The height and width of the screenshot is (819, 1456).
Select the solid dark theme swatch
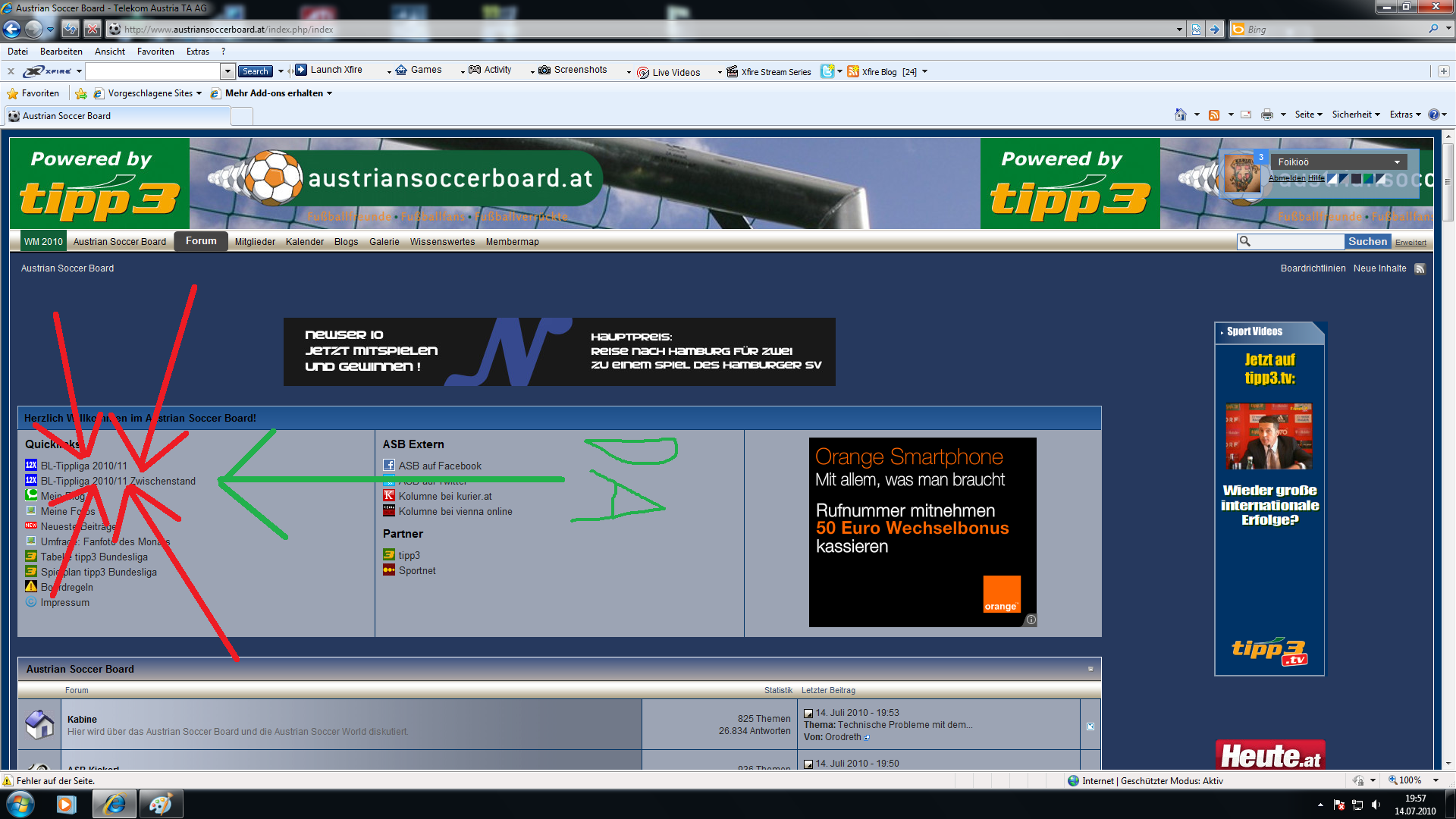pyautogui.click(x=1356, y=178)
